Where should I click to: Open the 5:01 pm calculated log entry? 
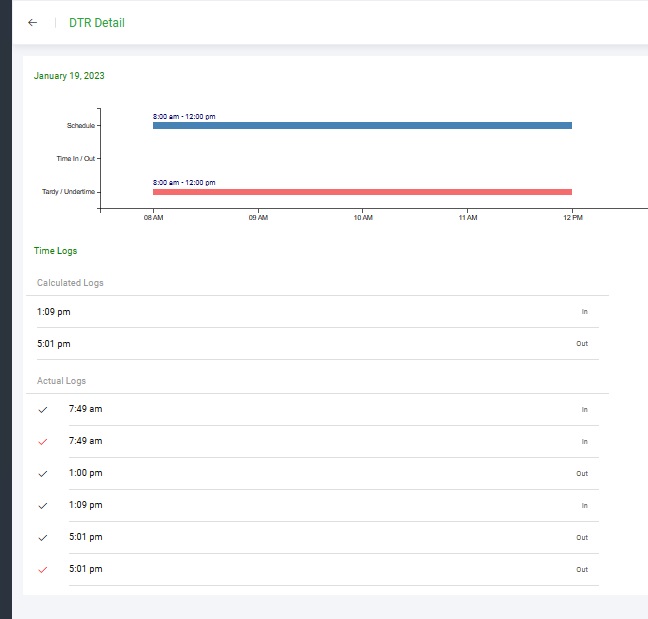pyautogui.click(x=54, y=344)
